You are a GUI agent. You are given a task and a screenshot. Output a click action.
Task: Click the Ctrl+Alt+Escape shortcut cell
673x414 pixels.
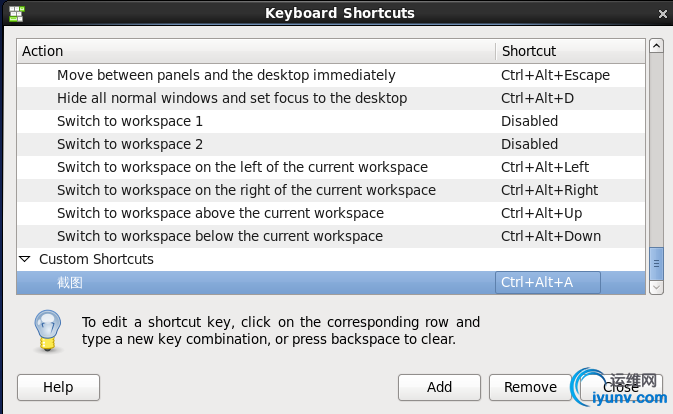point(555,75)
